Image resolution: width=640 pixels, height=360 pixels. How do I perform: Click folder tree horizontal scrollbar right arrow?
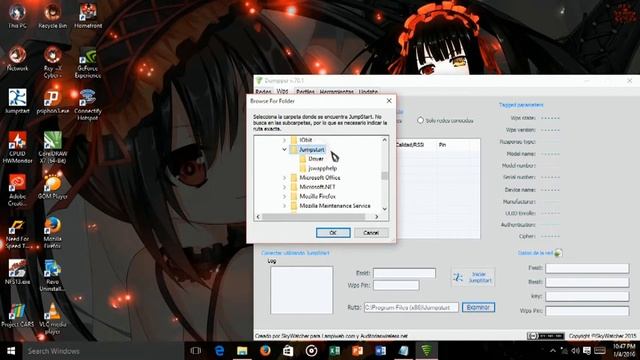click(x=377, y=217)
